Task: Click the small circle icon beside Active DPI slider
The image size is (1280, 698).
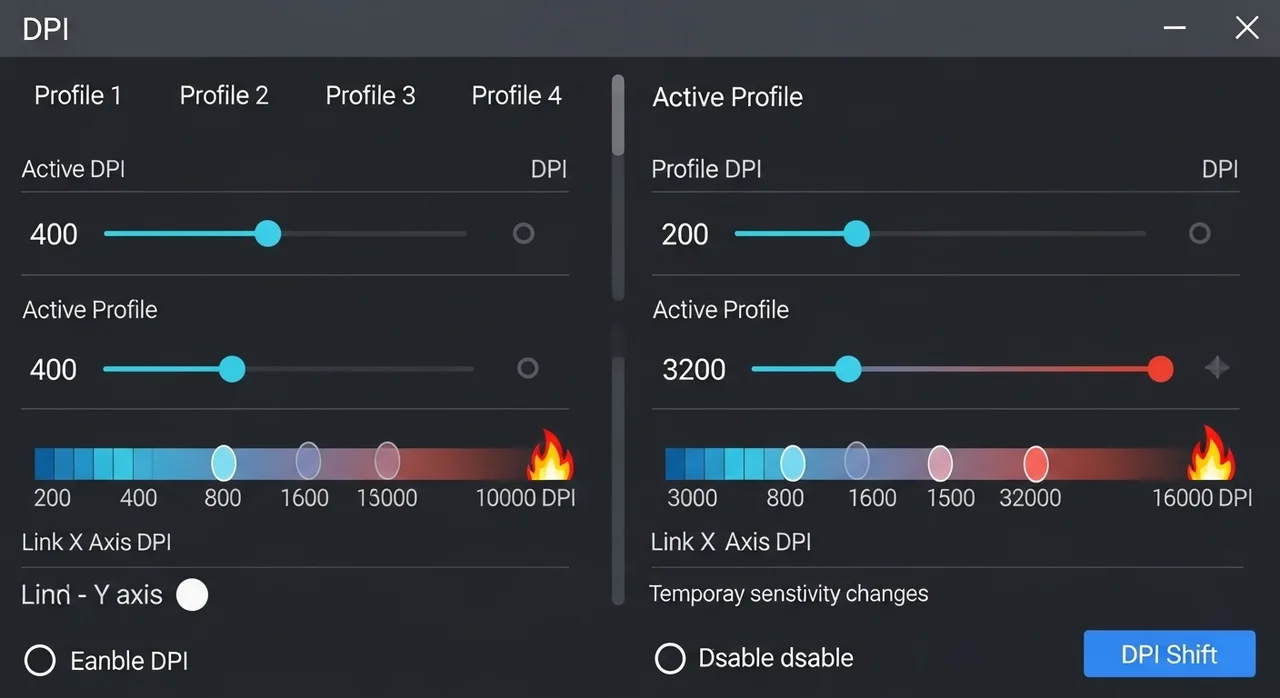Action: [x=523, y=234]
